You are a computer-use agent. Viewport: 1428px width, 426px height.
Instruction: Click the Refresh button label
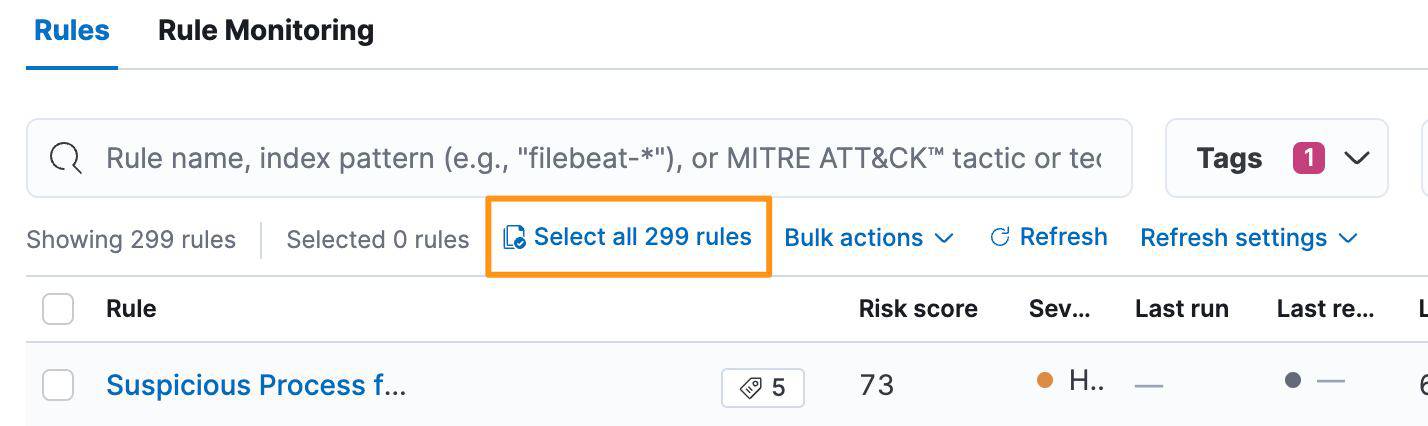coord(1063,237)
